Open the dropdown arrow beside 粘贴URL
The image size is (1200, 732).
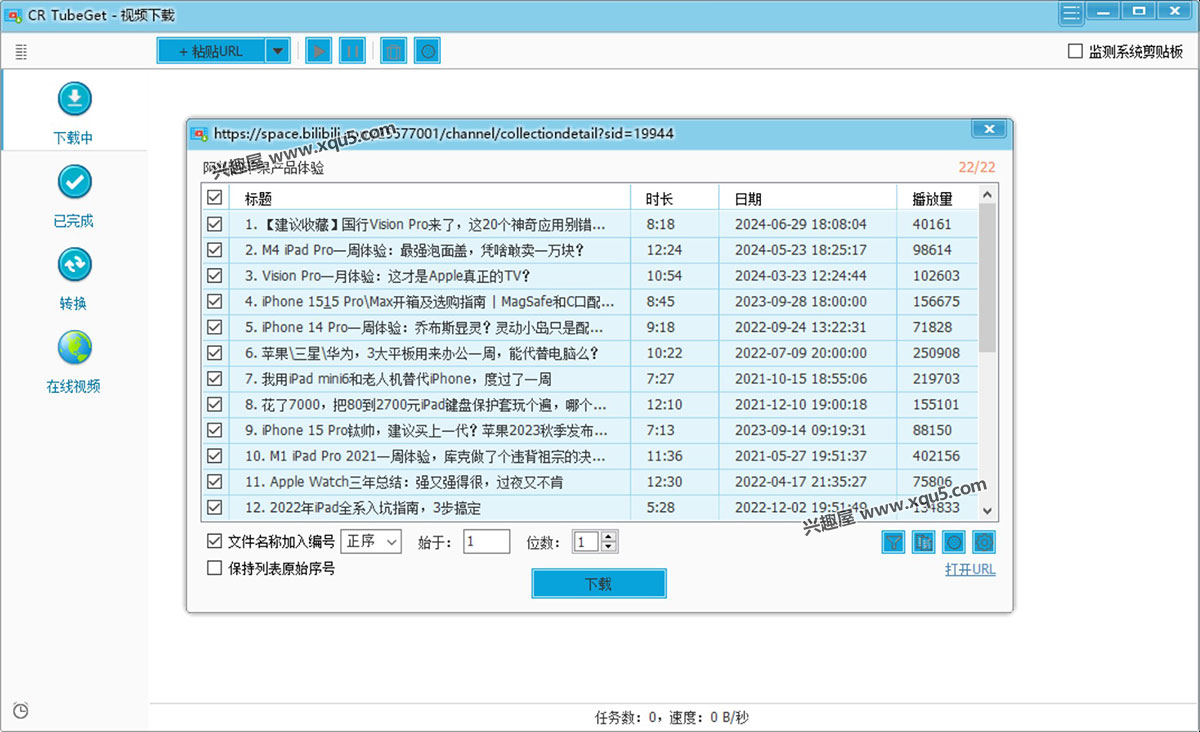278,51
